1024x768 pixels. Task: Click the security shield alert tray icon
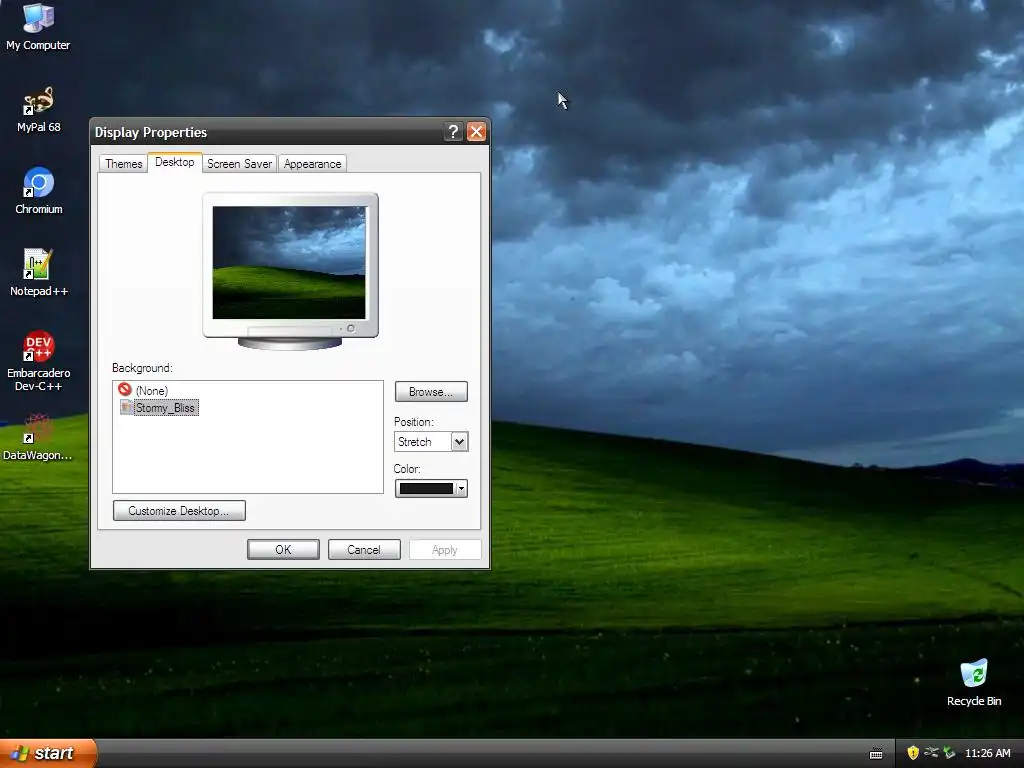[913, 753]
